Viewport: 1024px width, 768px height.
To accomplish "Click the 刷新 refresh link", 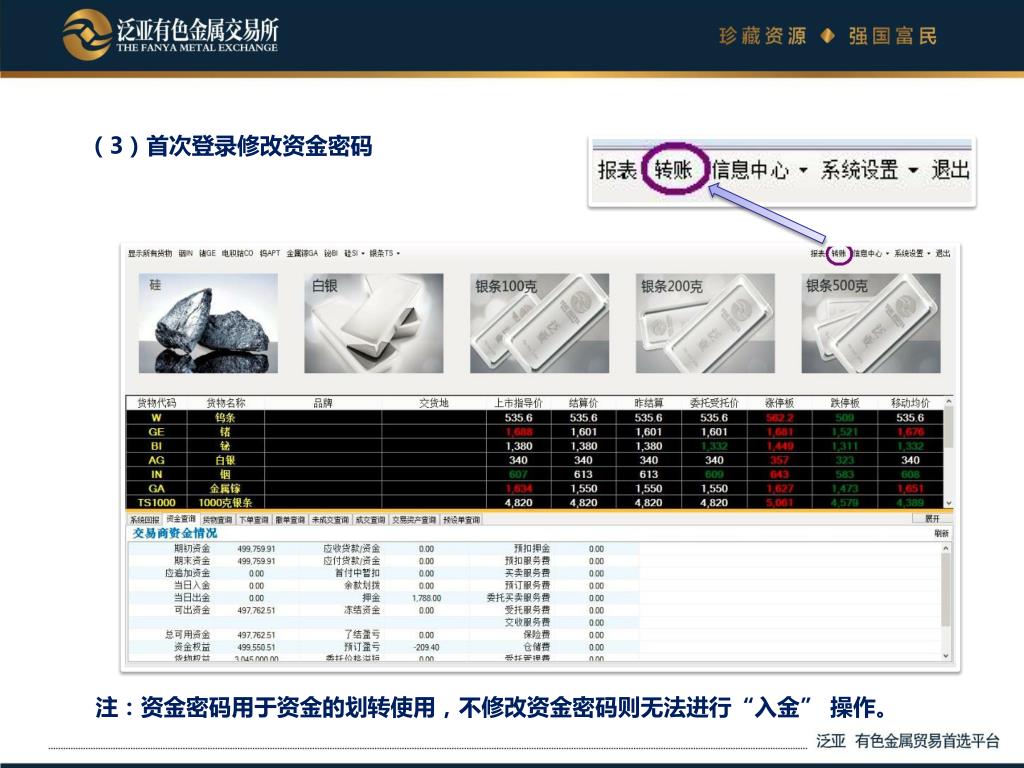I will point(941,534).
